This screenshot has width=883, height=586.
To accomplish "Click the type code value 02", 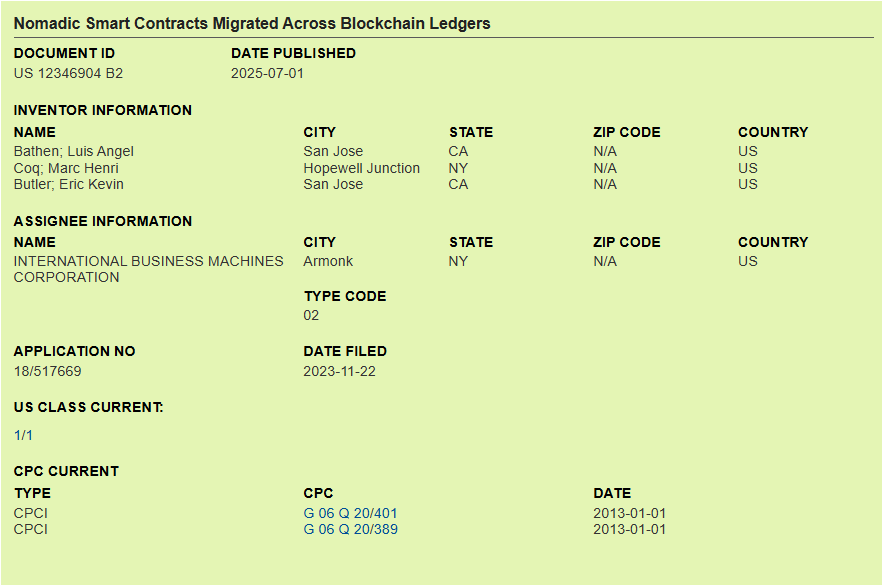I will click(311, 315).
